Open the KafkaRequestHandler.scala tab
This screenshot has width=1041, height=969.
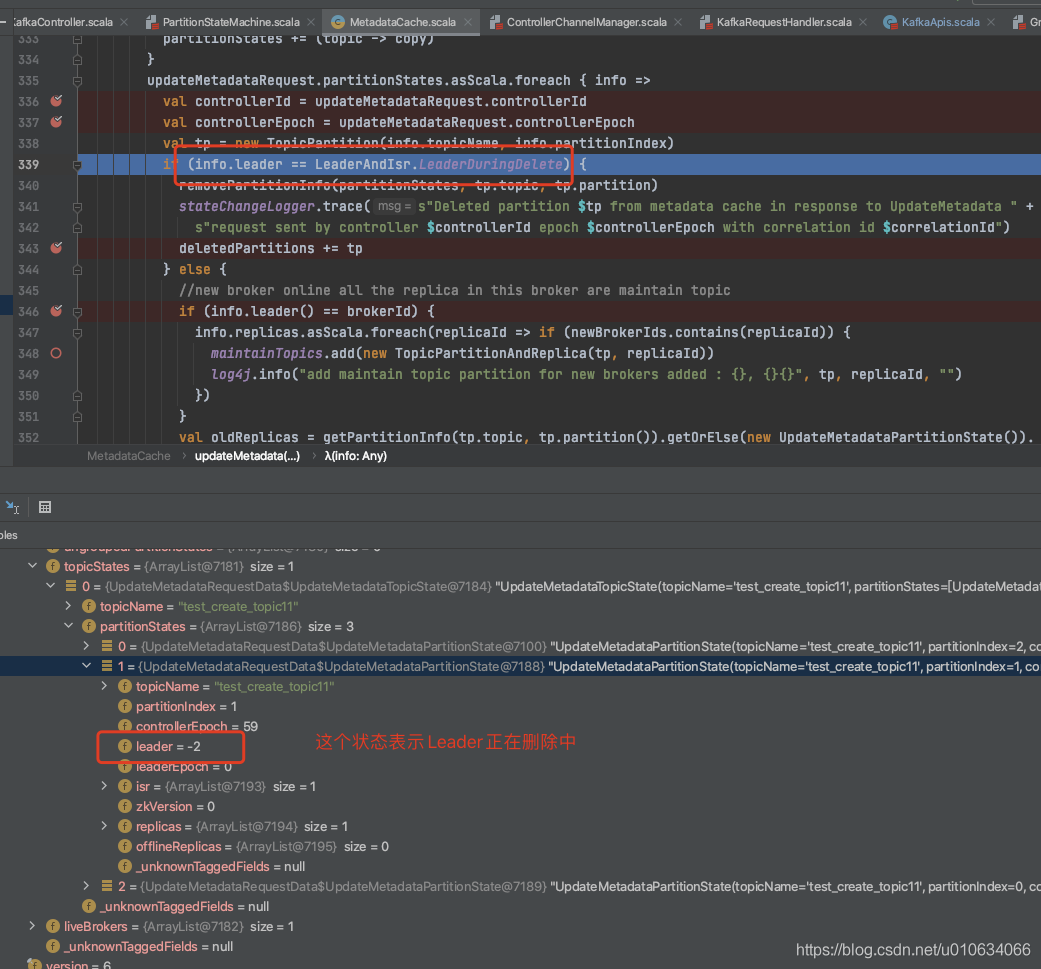tap(783, 22)
